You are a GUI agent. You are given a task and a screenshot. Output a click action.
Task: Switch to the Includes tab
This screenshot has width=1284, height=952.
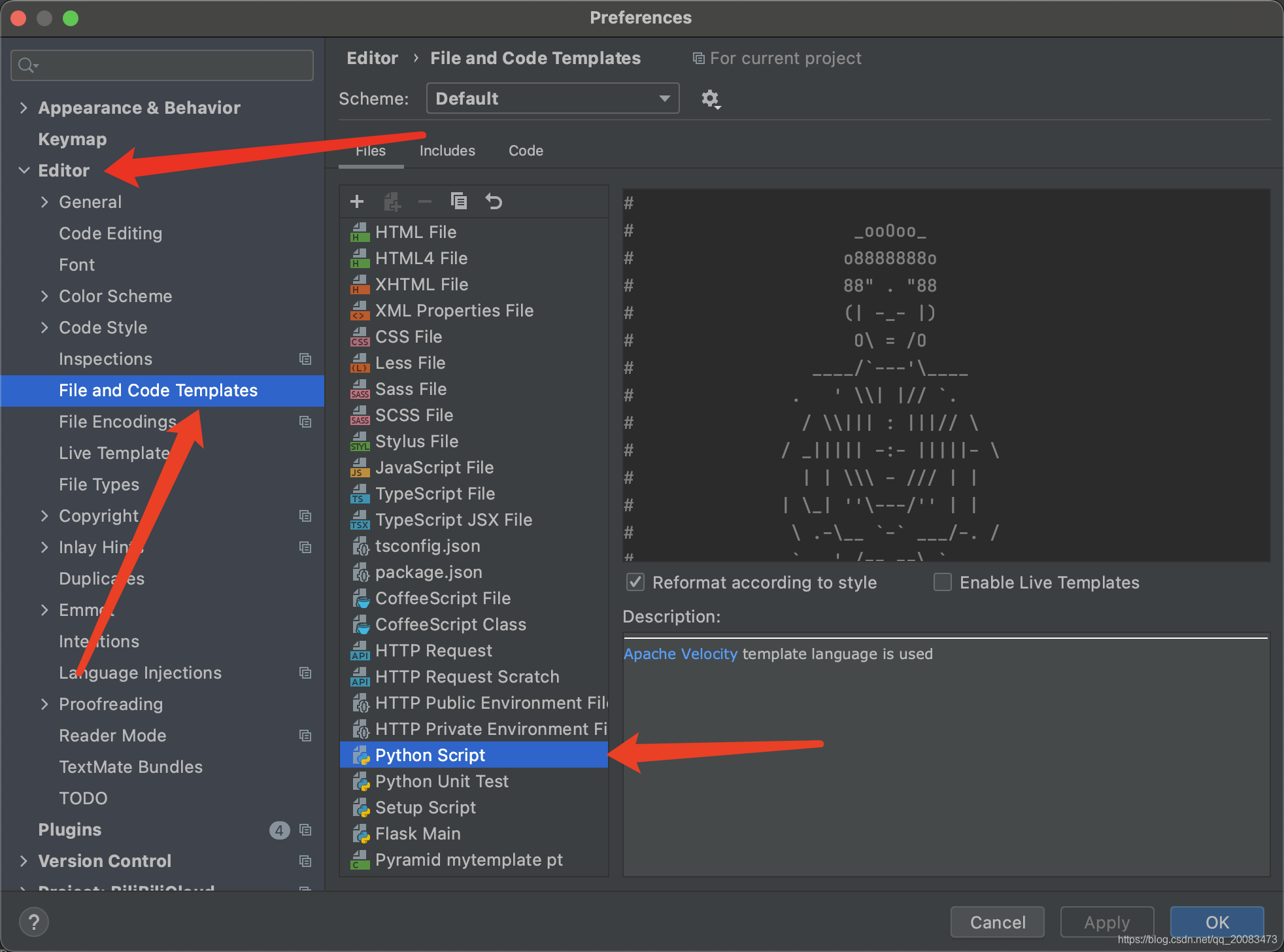pyautogui.click(x=447, y=151)
